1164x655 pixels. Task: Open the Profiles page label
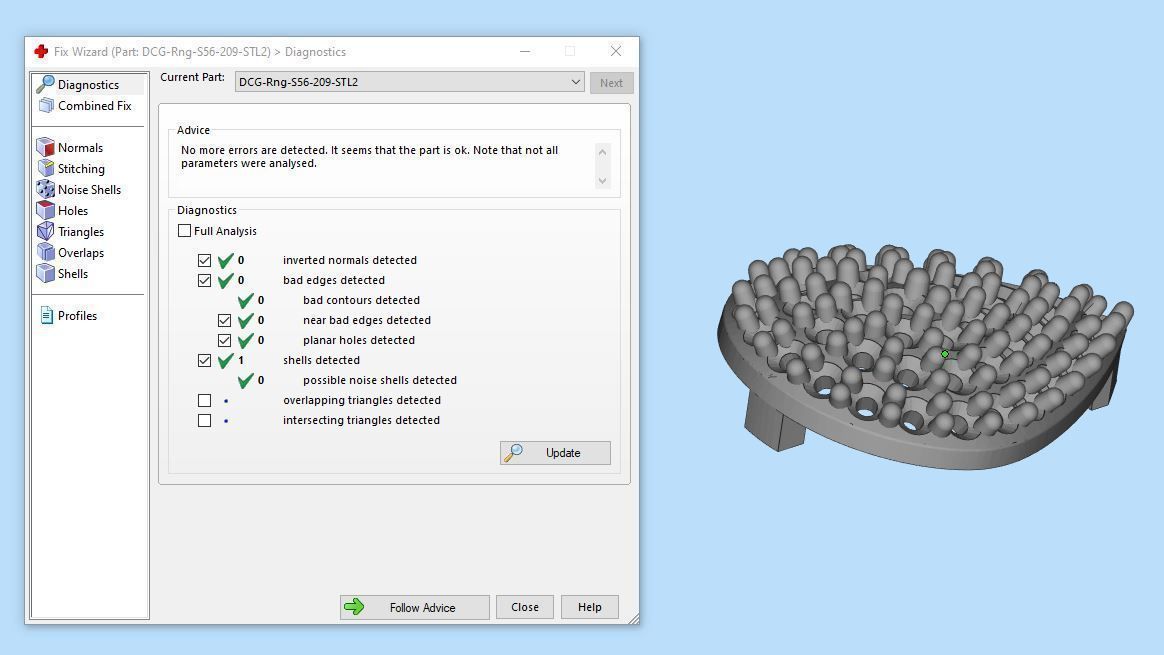pyautogui.click(x=77, y=316)
